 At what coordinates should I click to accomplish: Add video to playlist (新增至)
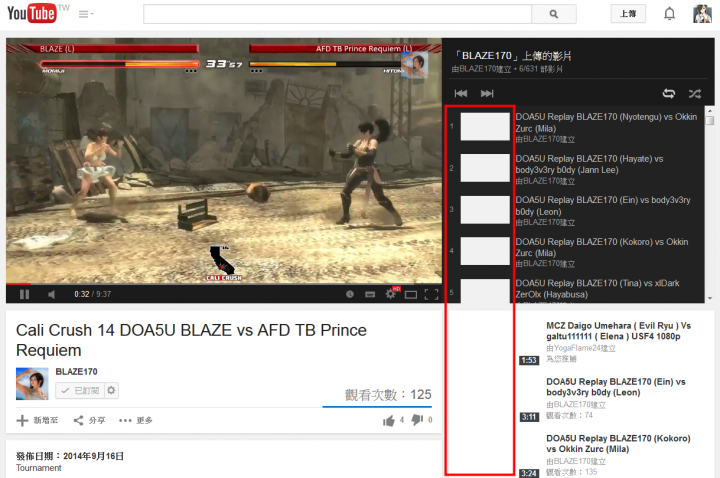click(38, 420)
